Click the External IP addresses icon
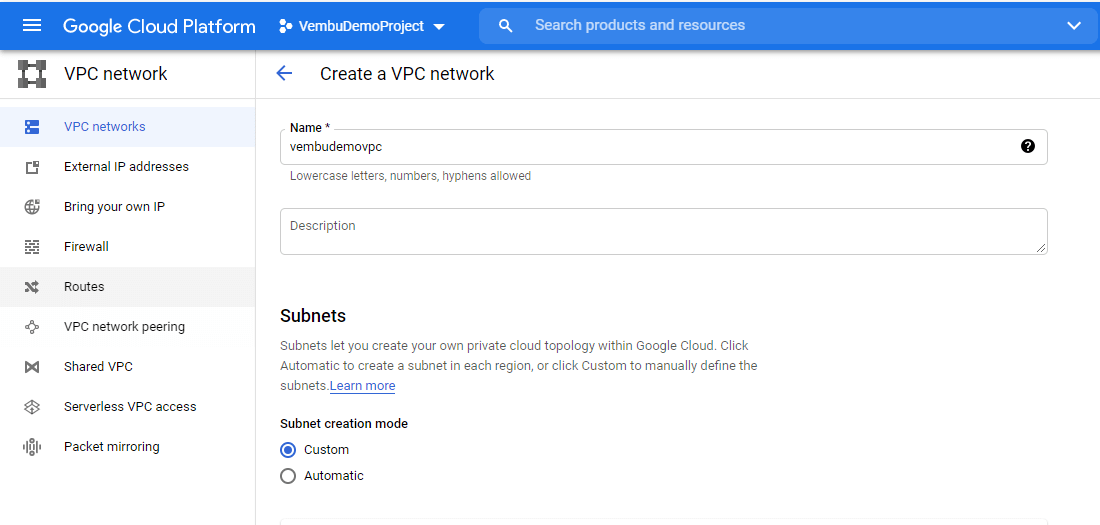This screenshot has width=1100, height=525. (32, 167)
